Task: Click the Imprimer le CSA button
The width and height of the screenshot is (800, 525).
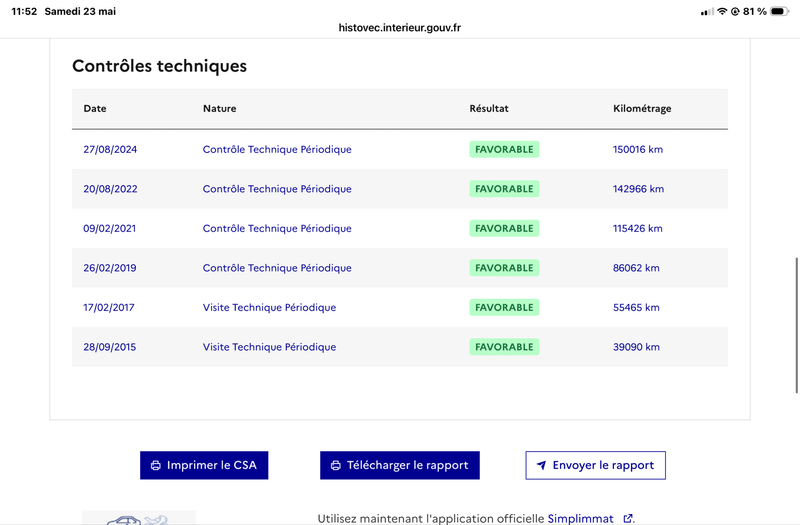Action: coord(204,465)
